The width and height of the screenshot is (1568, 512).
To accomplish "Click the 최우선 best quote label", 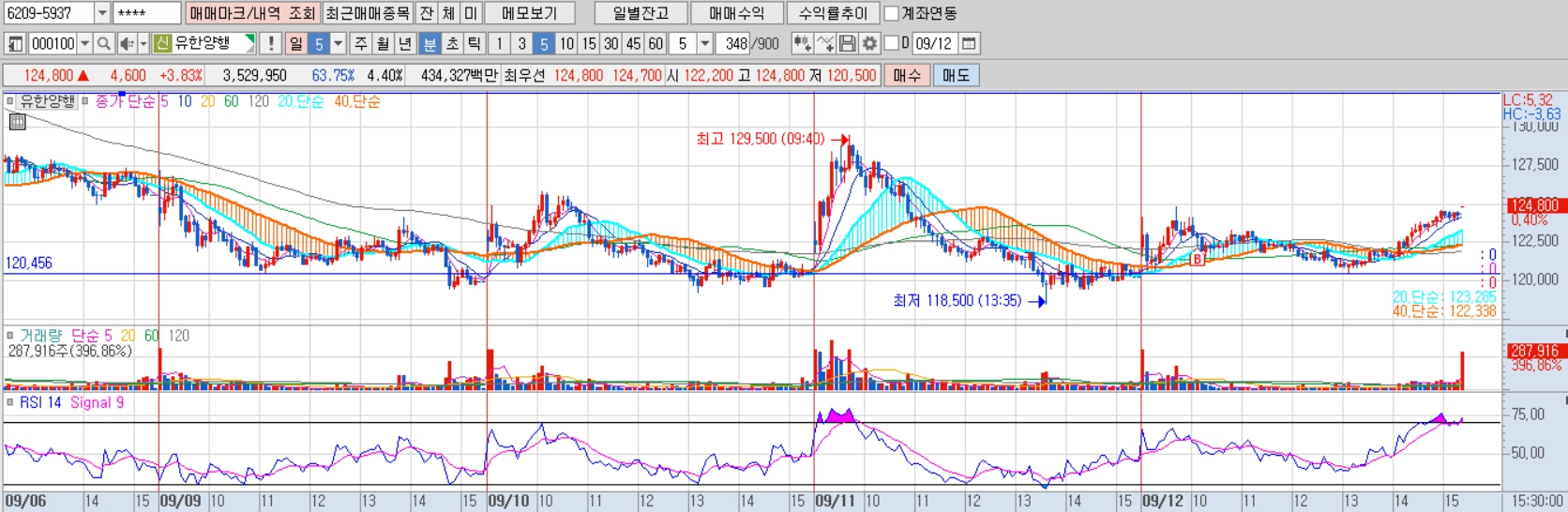I will 524,75.
